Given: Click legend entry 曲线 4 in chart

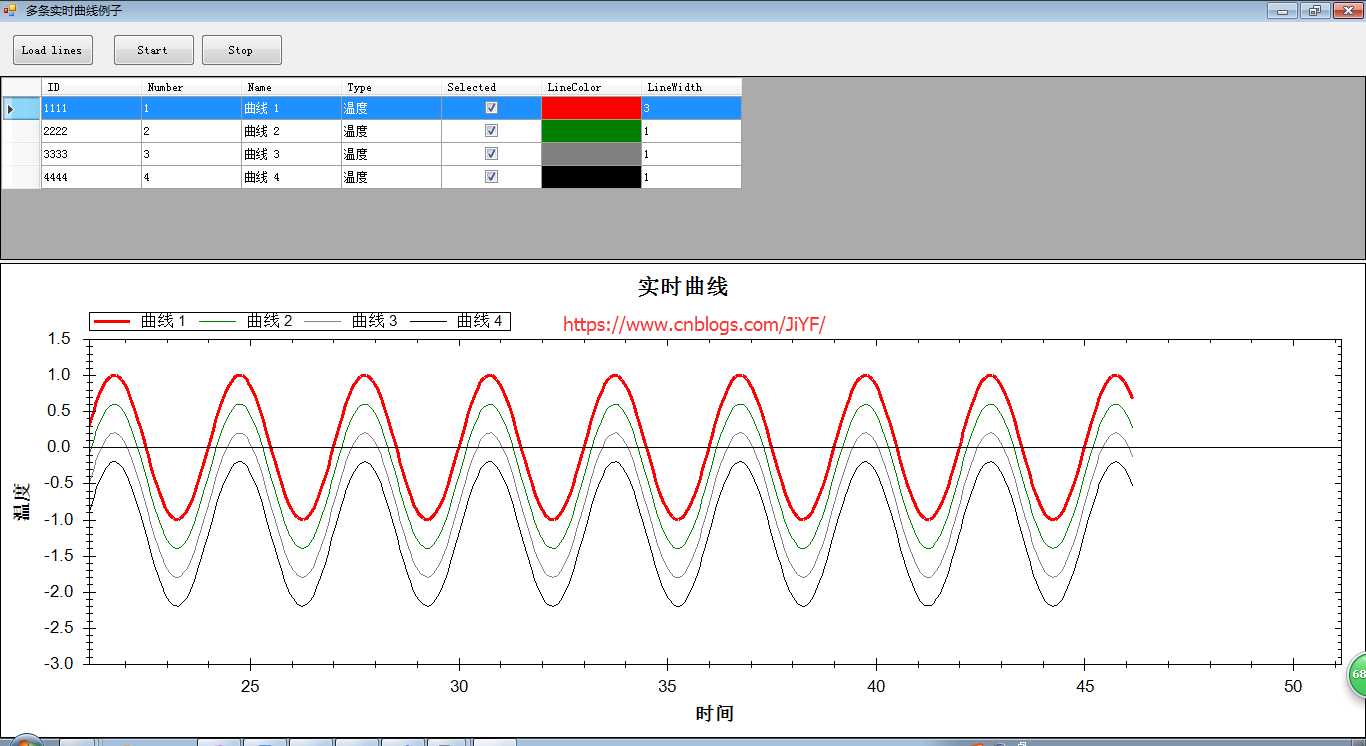Looking at the screenshot, I should click(456, 321).
